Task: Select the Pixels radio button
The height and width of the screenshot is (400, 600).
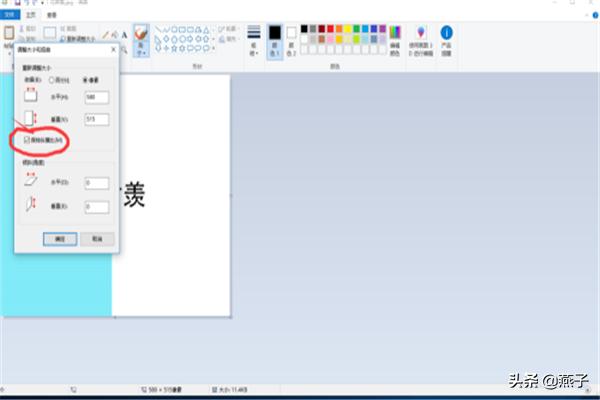Action: (x=85, y=80)
